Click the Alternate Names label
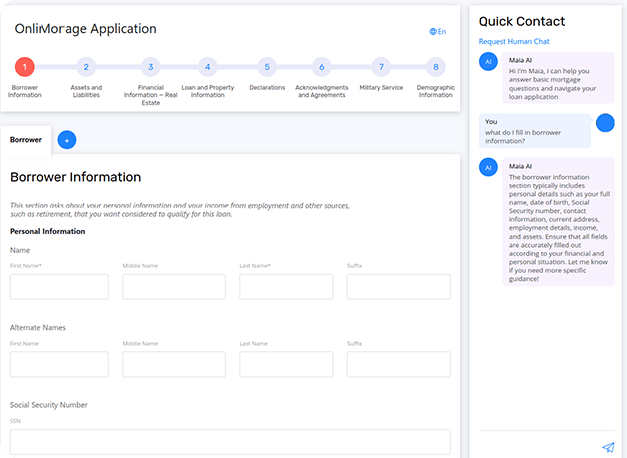This screenshot has width=627, height=458. click(x=38, y=328)
